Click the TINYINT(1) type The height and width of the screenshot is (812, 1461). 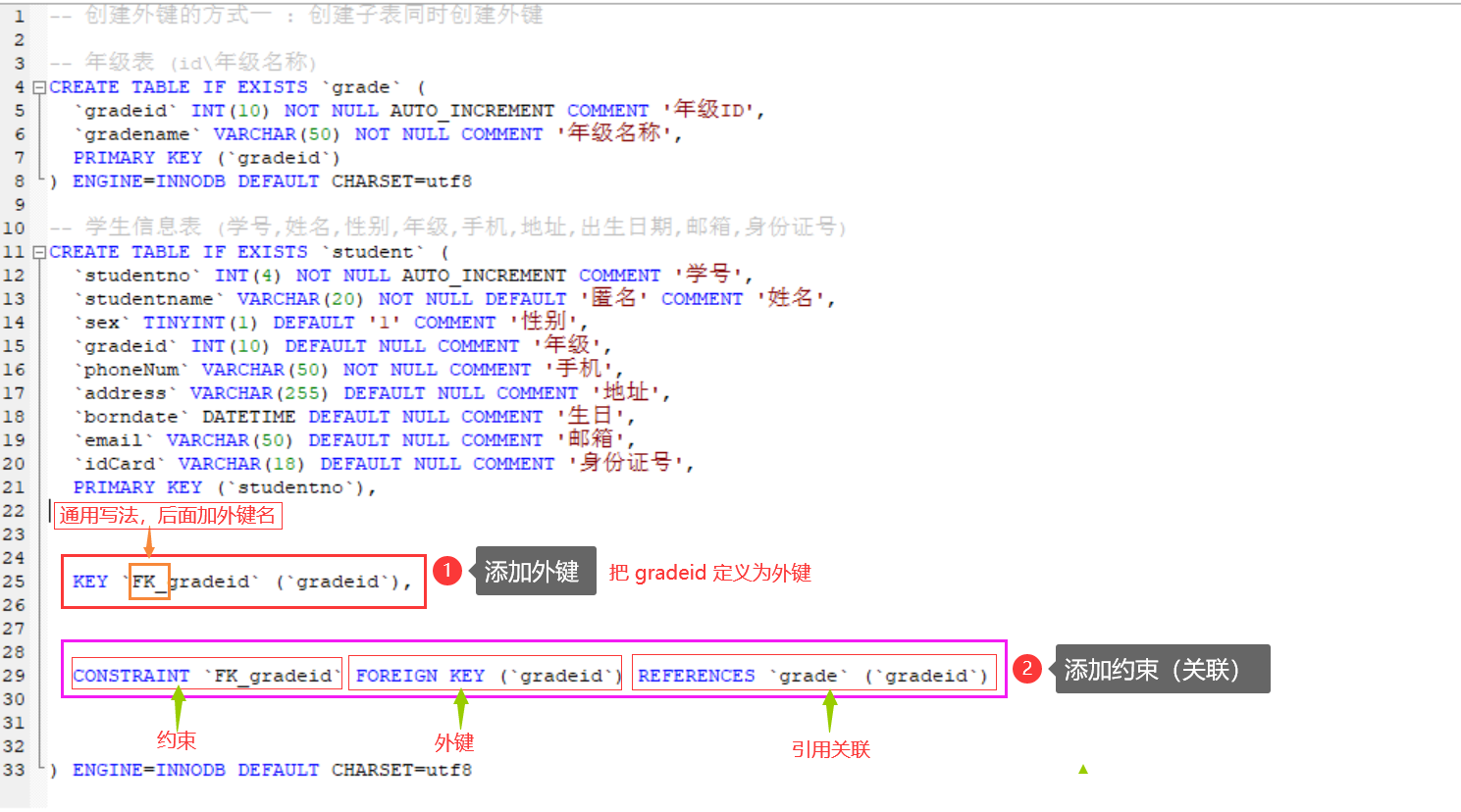(201, 323)
